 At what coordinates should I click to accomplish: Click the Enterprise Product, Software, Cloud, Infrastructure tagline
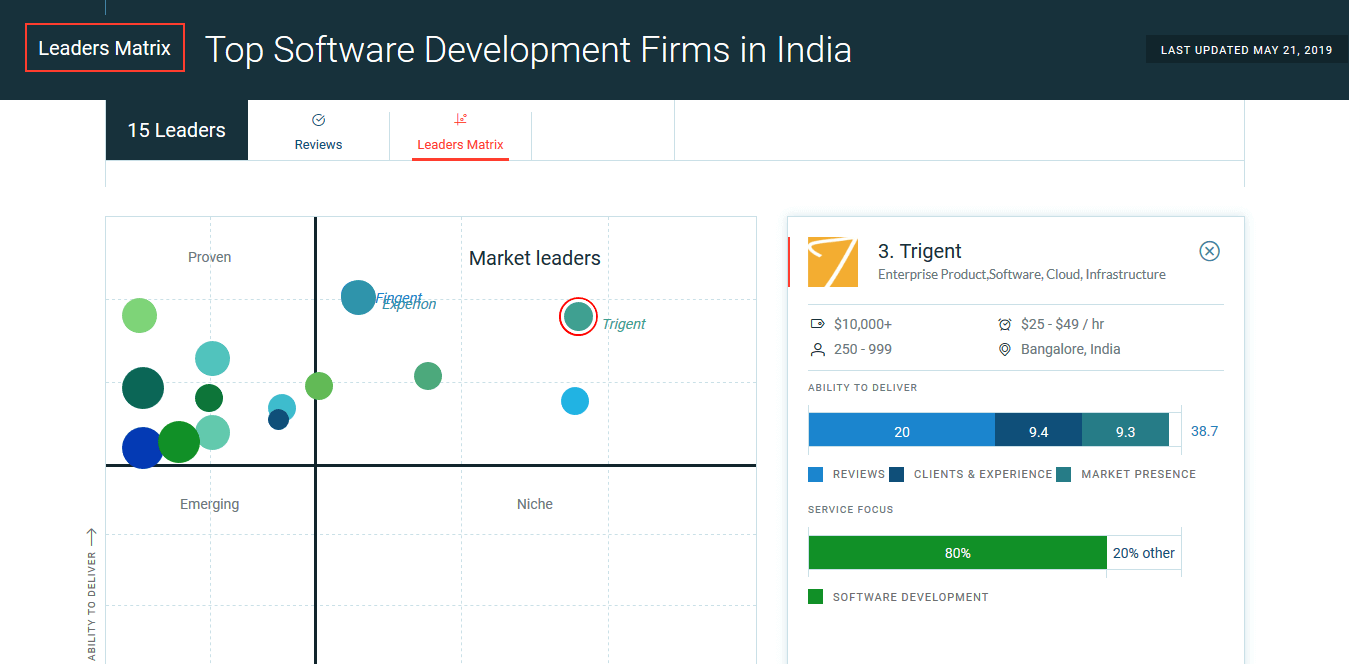tap(1022, 274)
